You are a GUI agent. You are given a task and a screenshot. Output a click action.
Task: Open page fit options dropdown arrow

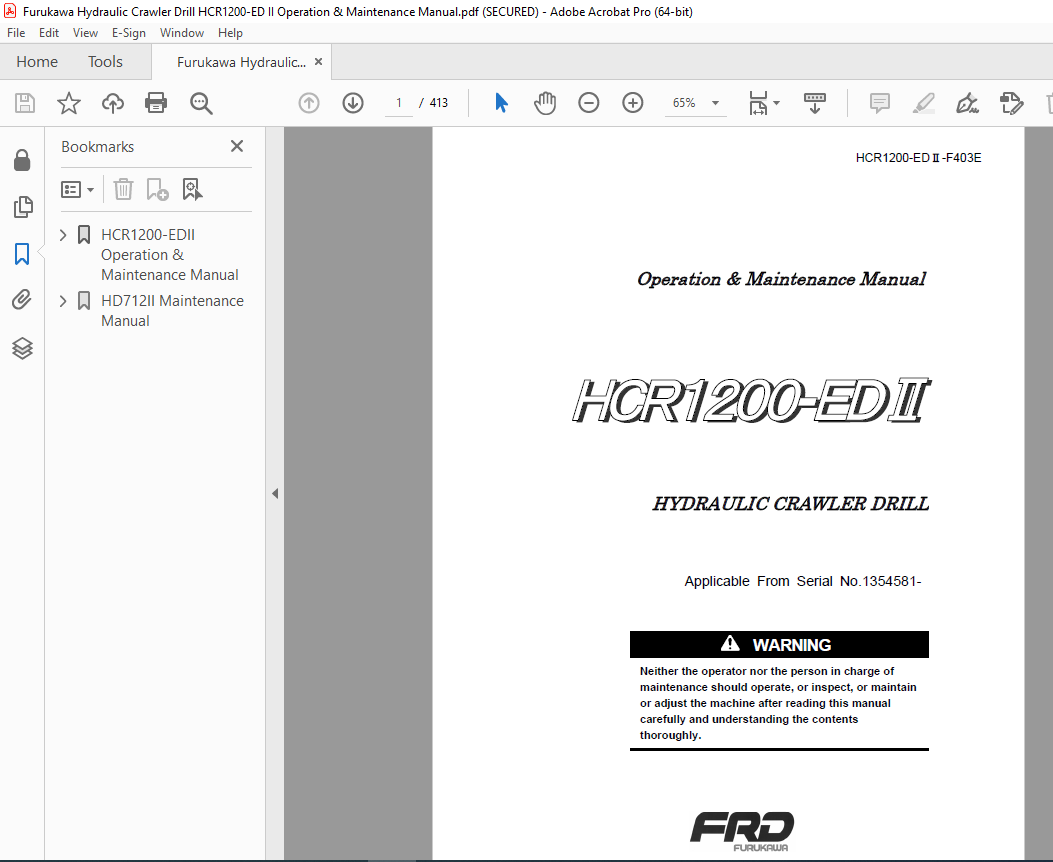(776, 103)
